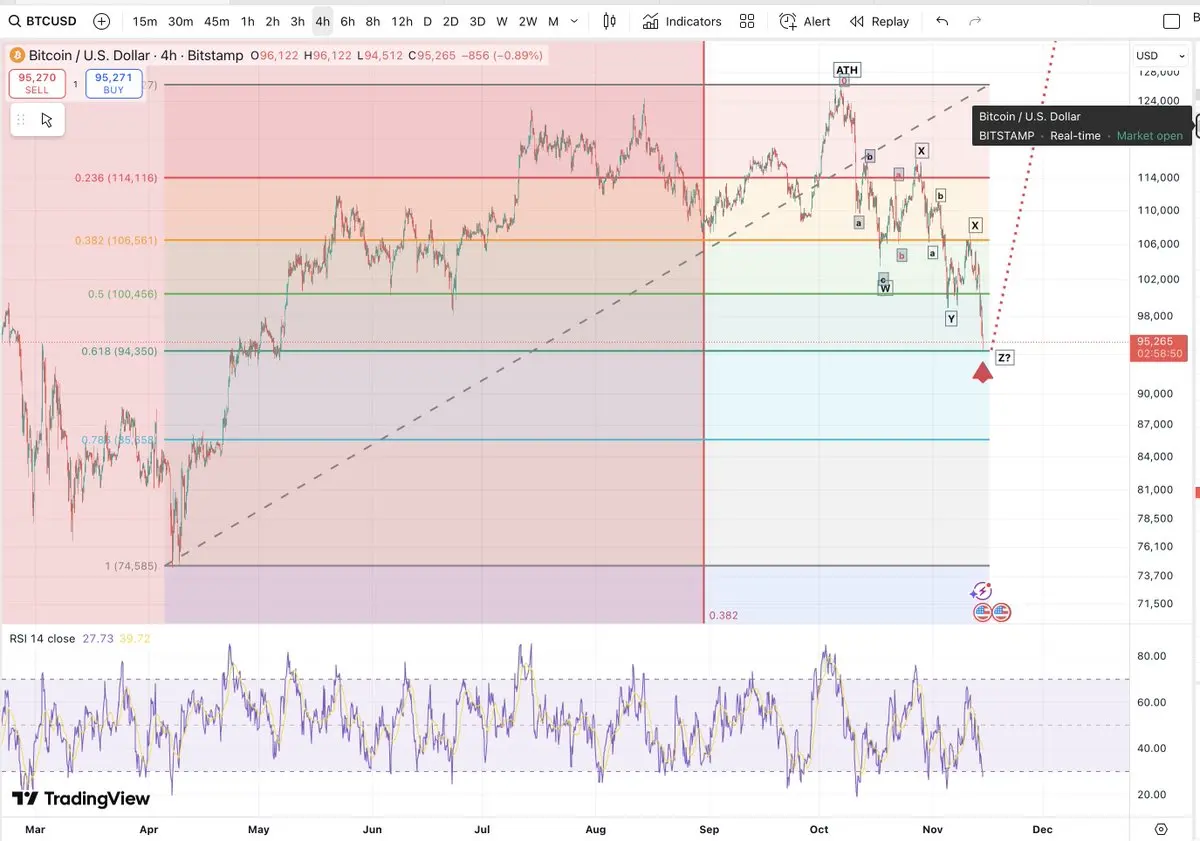The image size is (1200, 841).
Task: Open the BTCUSD symbol search
Action: pos(43,21)
